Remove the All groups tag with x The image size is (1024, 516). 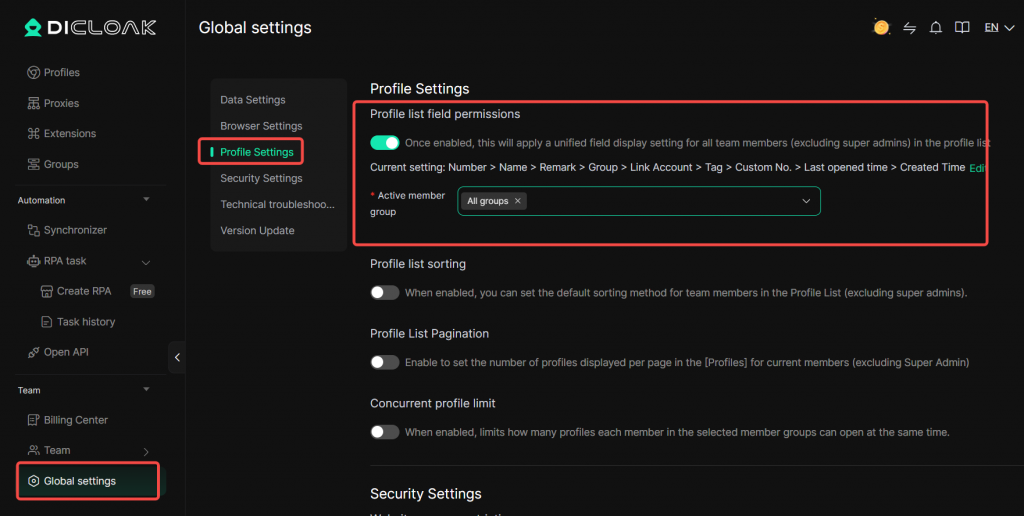click(x=517, y=201)
